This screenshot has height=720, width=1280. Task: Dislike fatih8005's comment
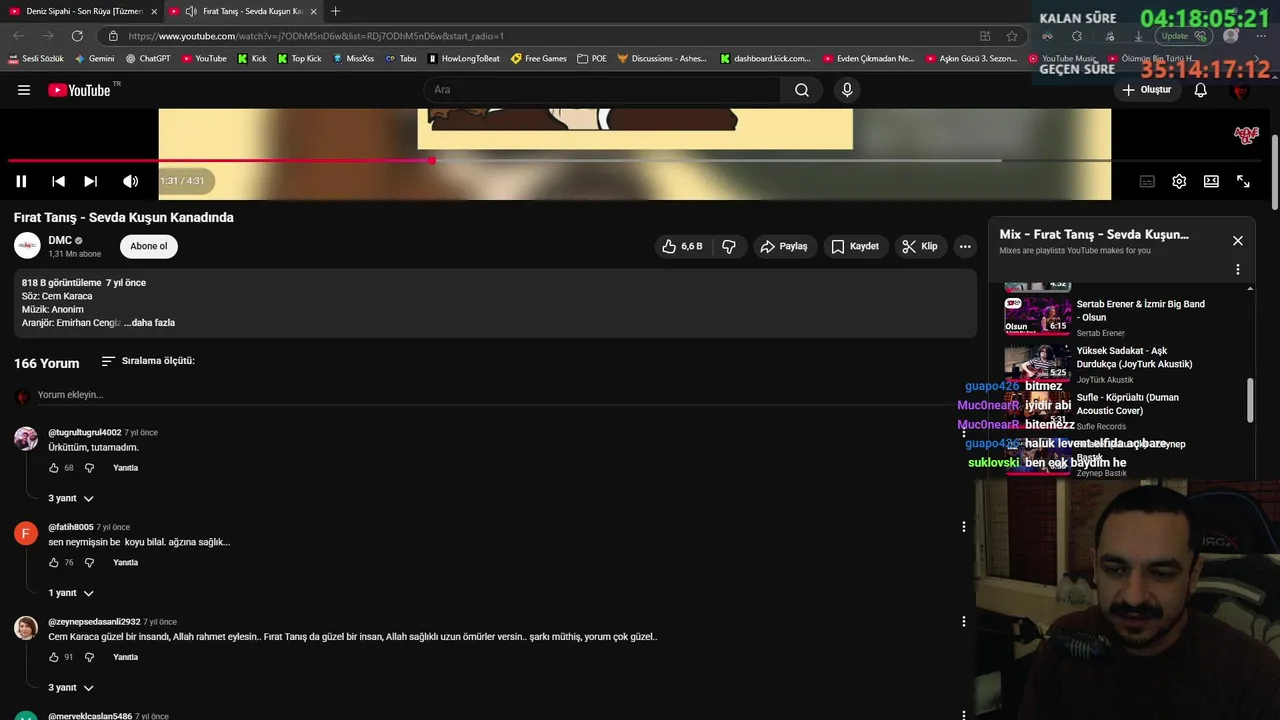(89, 563)
